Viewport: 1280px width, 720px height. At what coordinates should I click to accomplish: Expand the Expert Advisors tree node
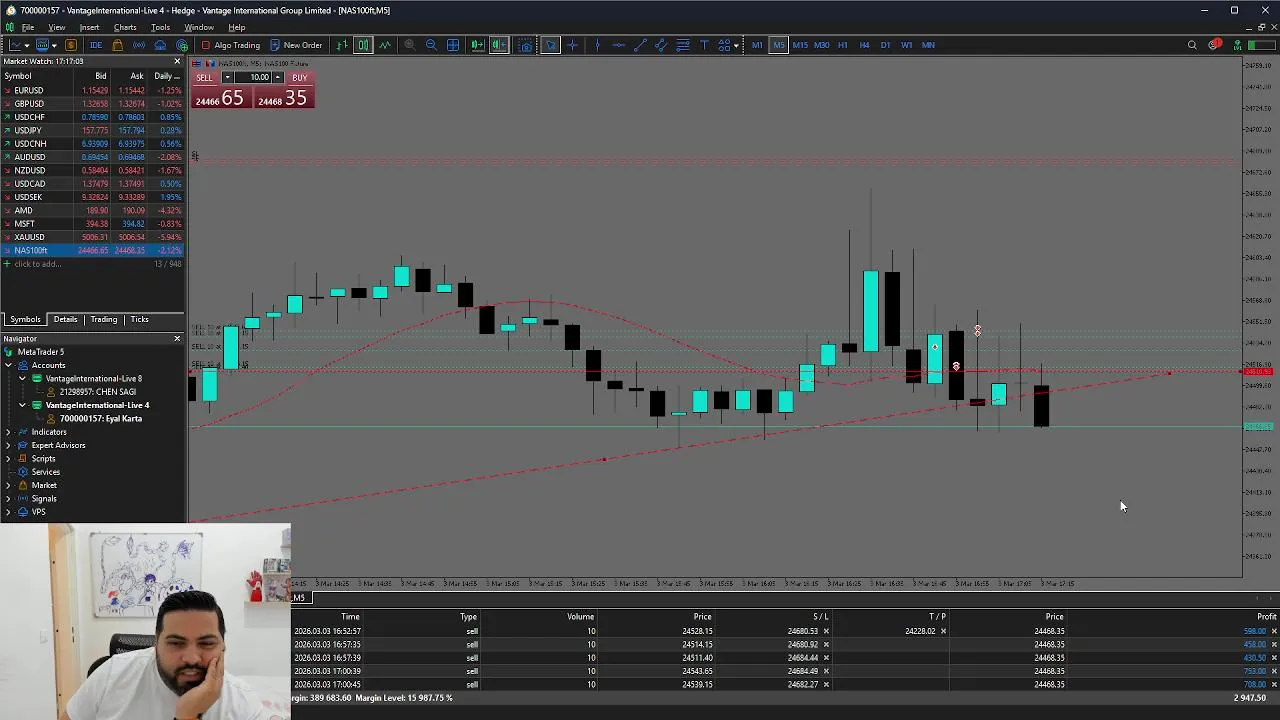pyautogui.click(x=9, y=445)
